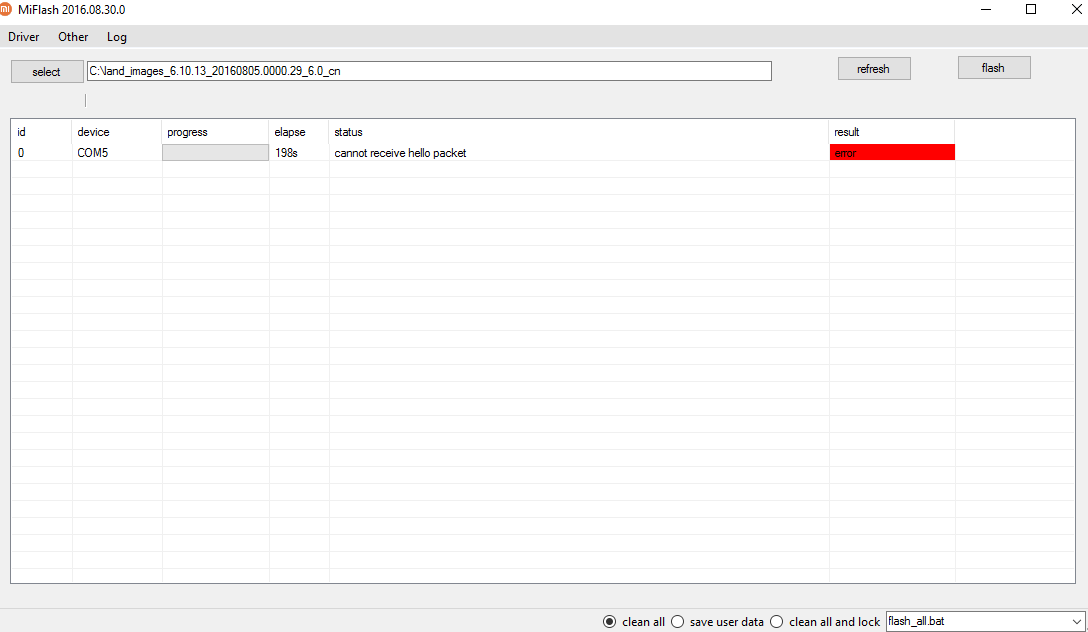This screenshot has width=1088, height=632.
Task: Click the id column header
Action: coord(42,132)
